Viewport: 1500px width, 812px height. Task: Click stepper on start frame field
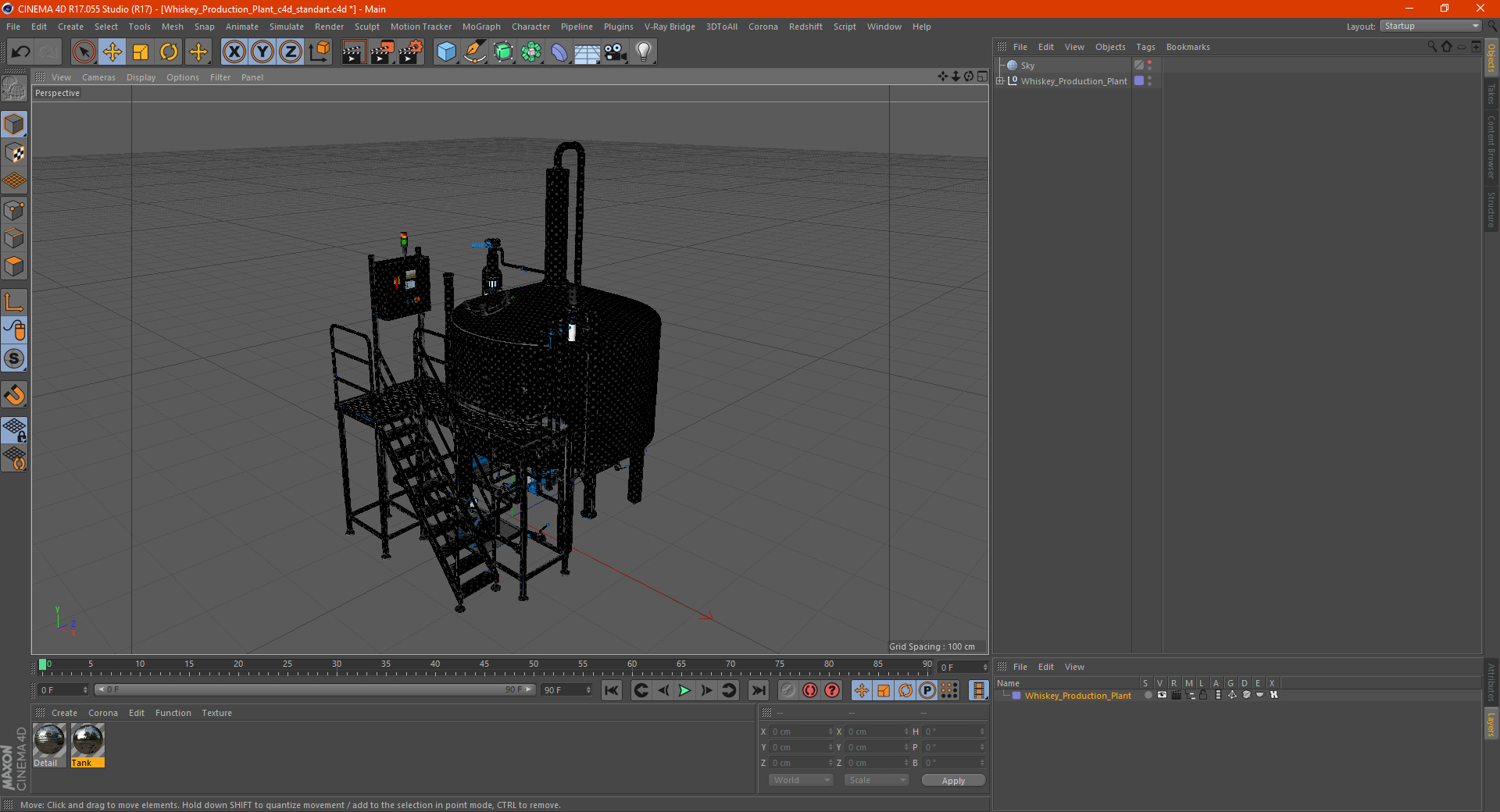pyautogui.click(x=85, y=690)
